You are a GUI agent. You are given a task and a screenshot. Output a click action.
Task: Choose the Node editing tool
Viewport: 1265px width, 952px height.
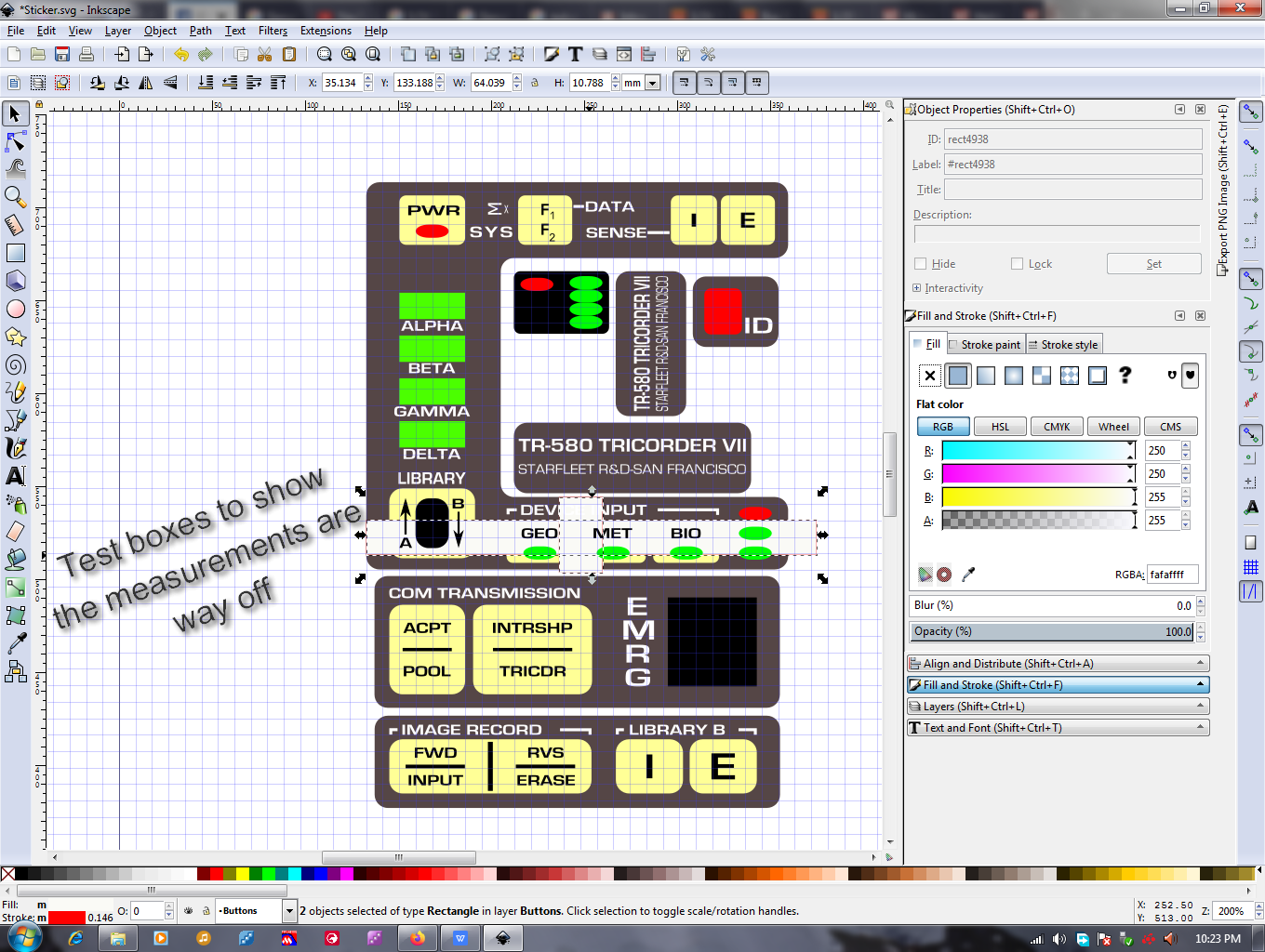pos(15,141)
